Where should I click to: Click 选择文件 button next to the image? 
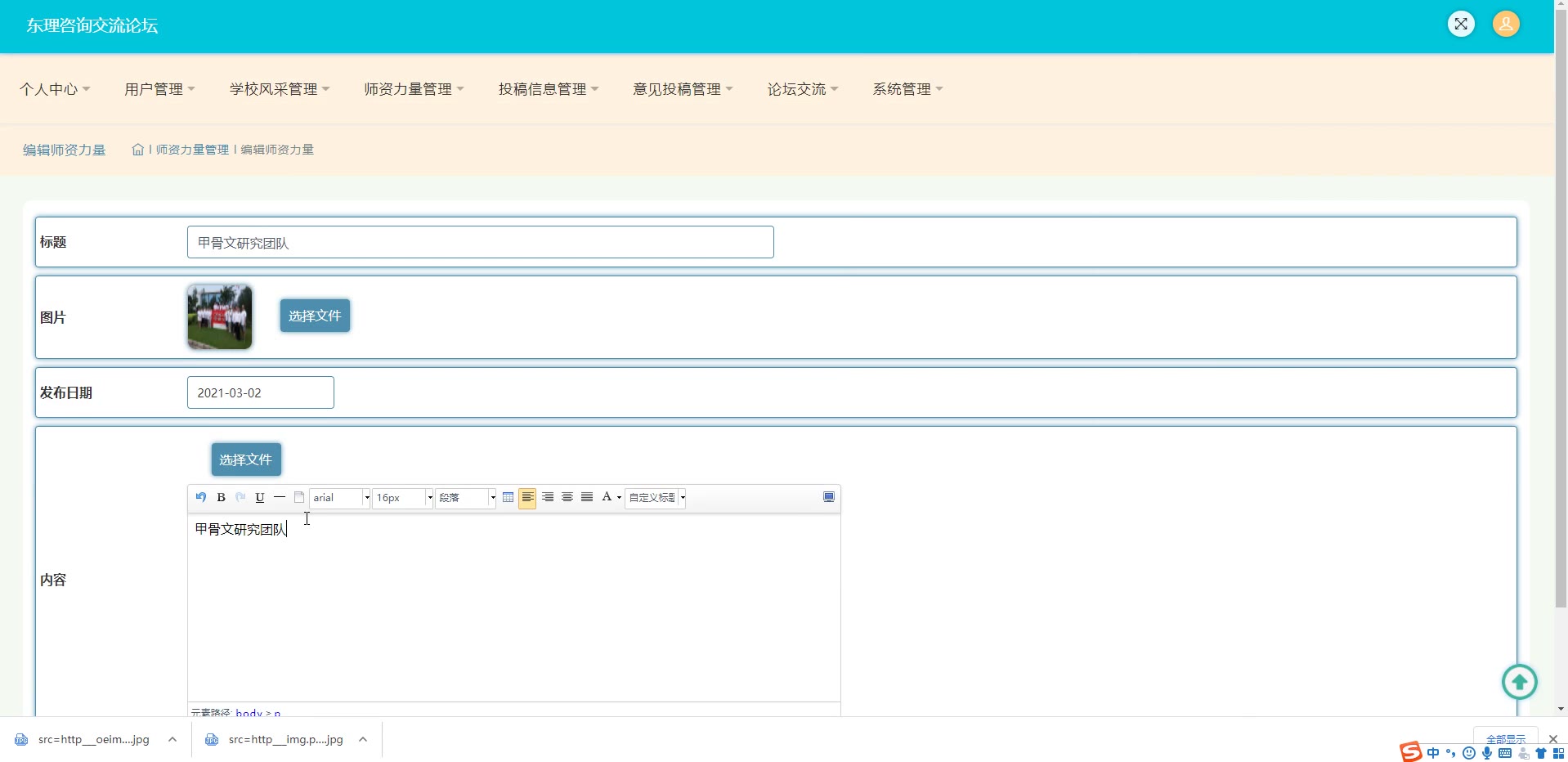coord(315,316)
